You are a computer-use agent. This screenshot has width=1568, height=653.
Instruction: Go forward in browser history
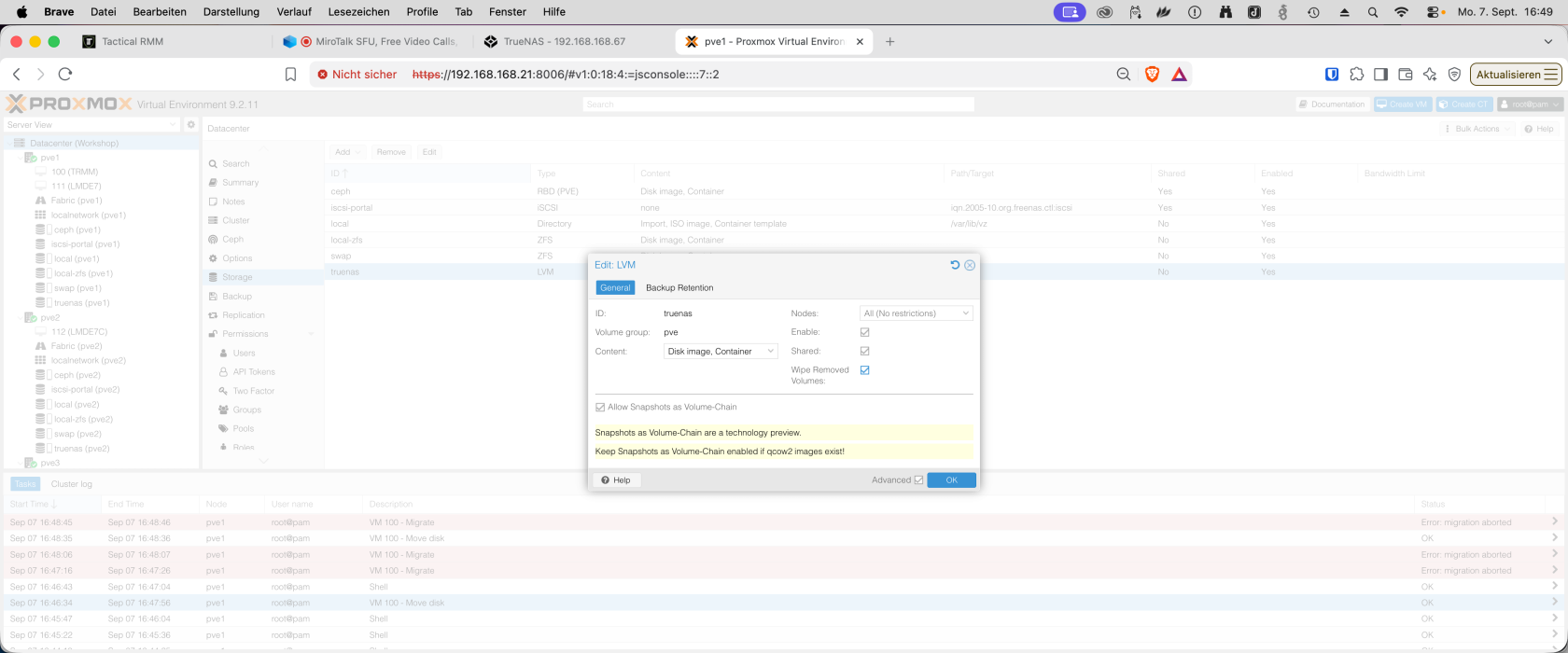tap(40, 74)
